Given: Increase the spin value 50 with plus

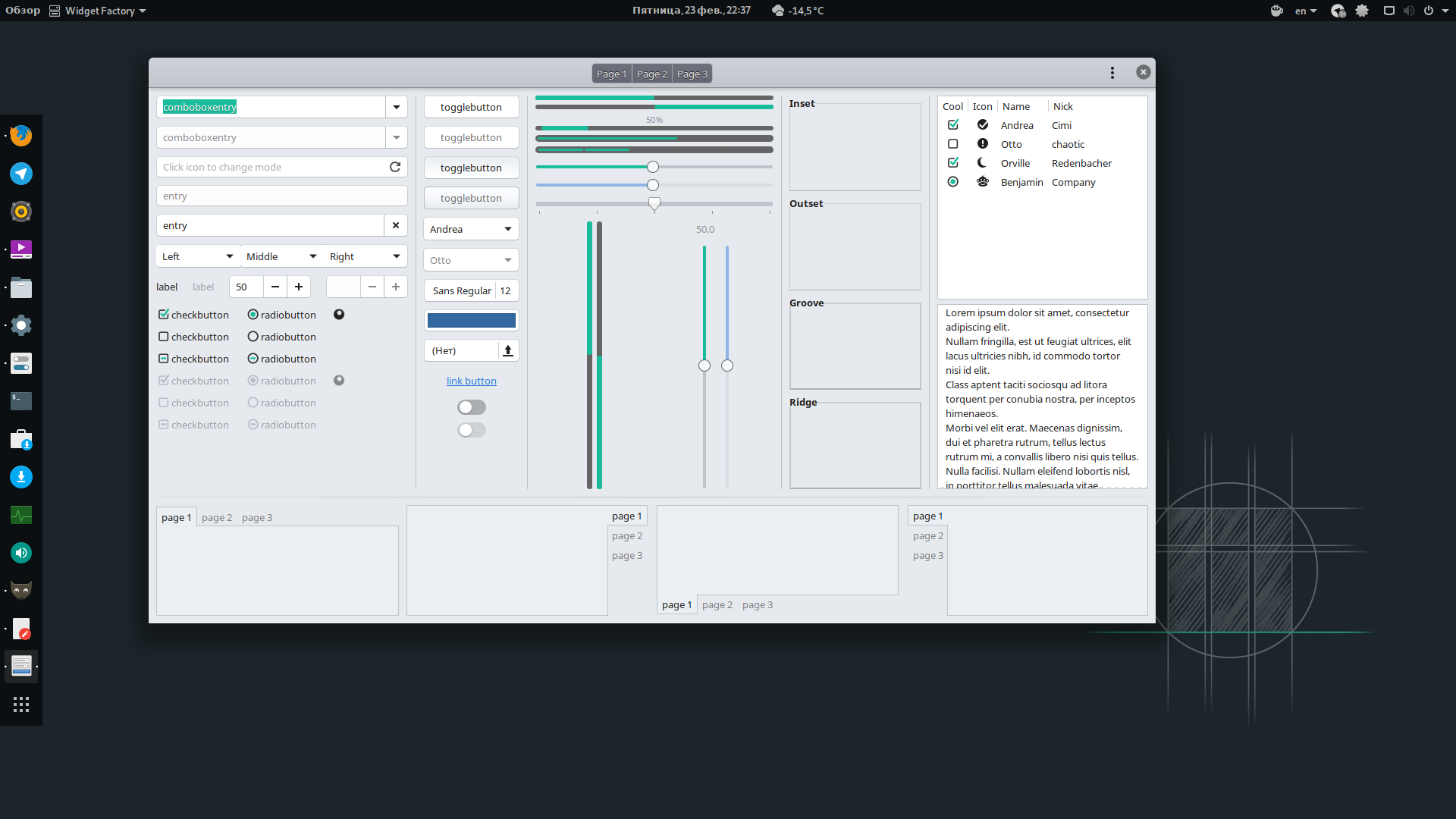Looking at the screenshot, I should click(x=299, y=287).
